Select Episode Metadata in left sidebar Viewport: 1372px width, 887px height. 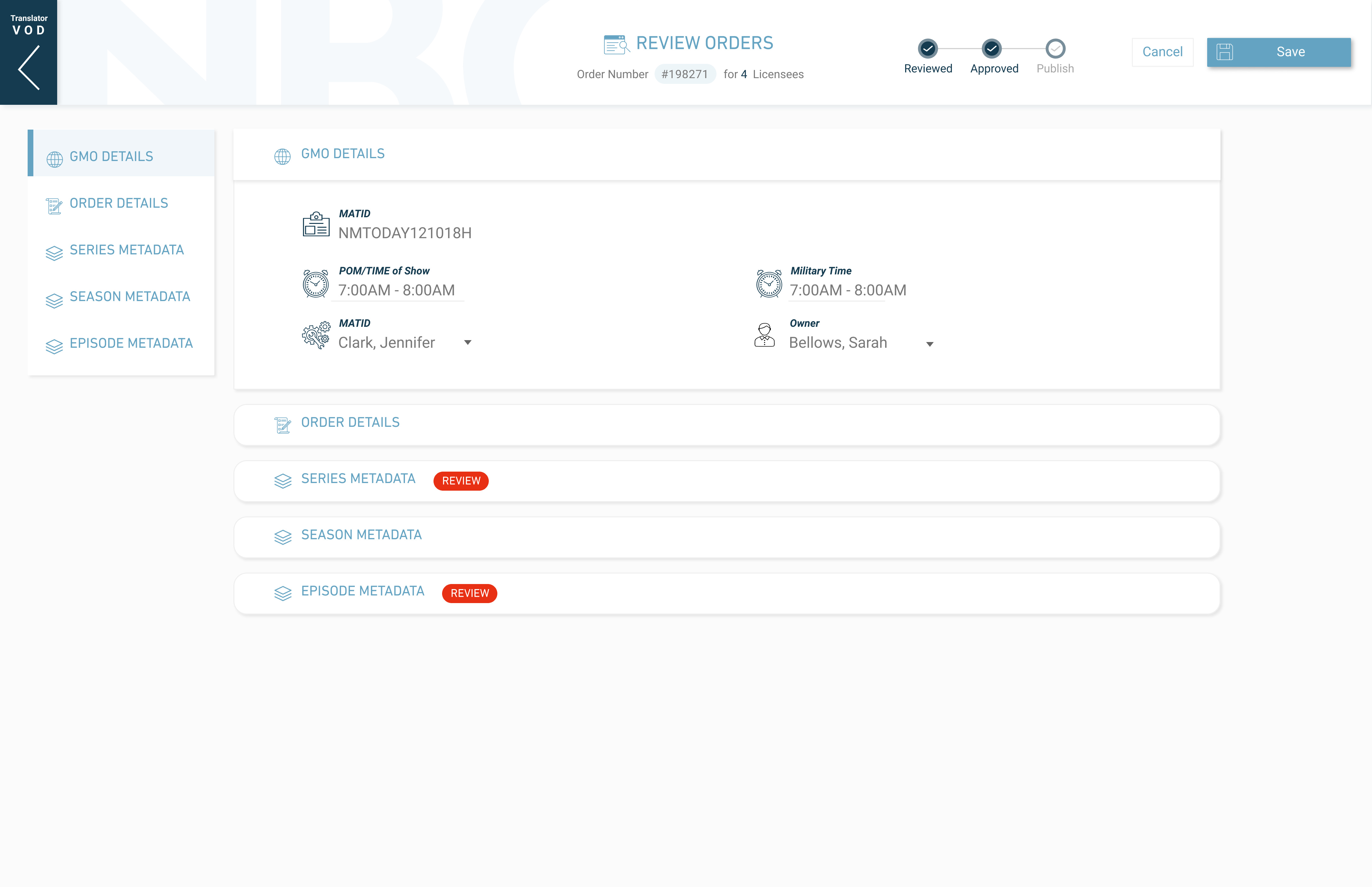131,343
